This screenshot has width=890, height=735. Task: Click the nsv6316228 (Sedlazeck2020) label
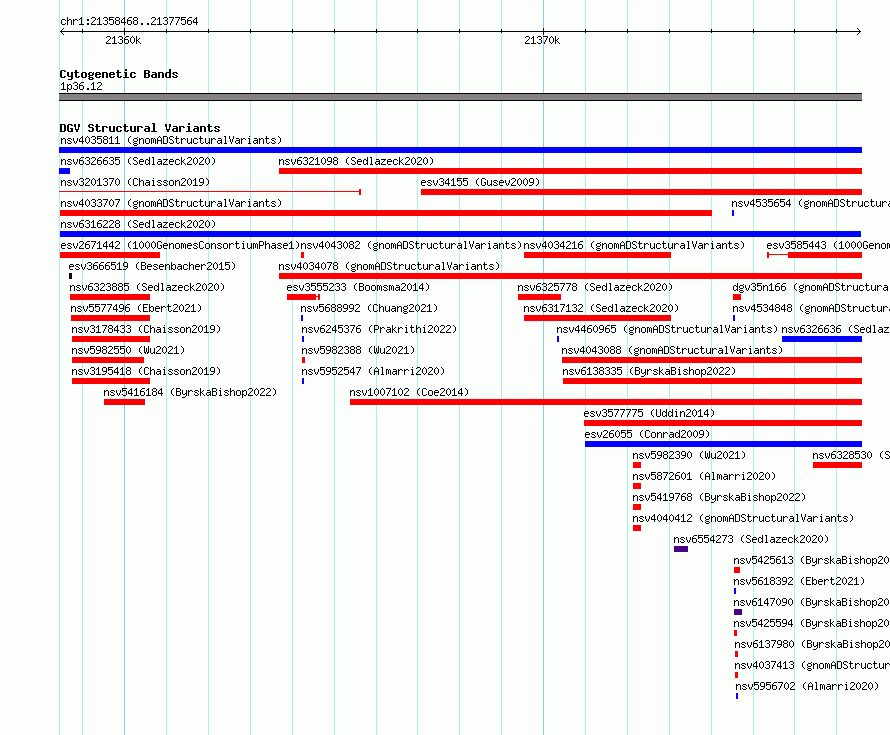tap(138, 224)
